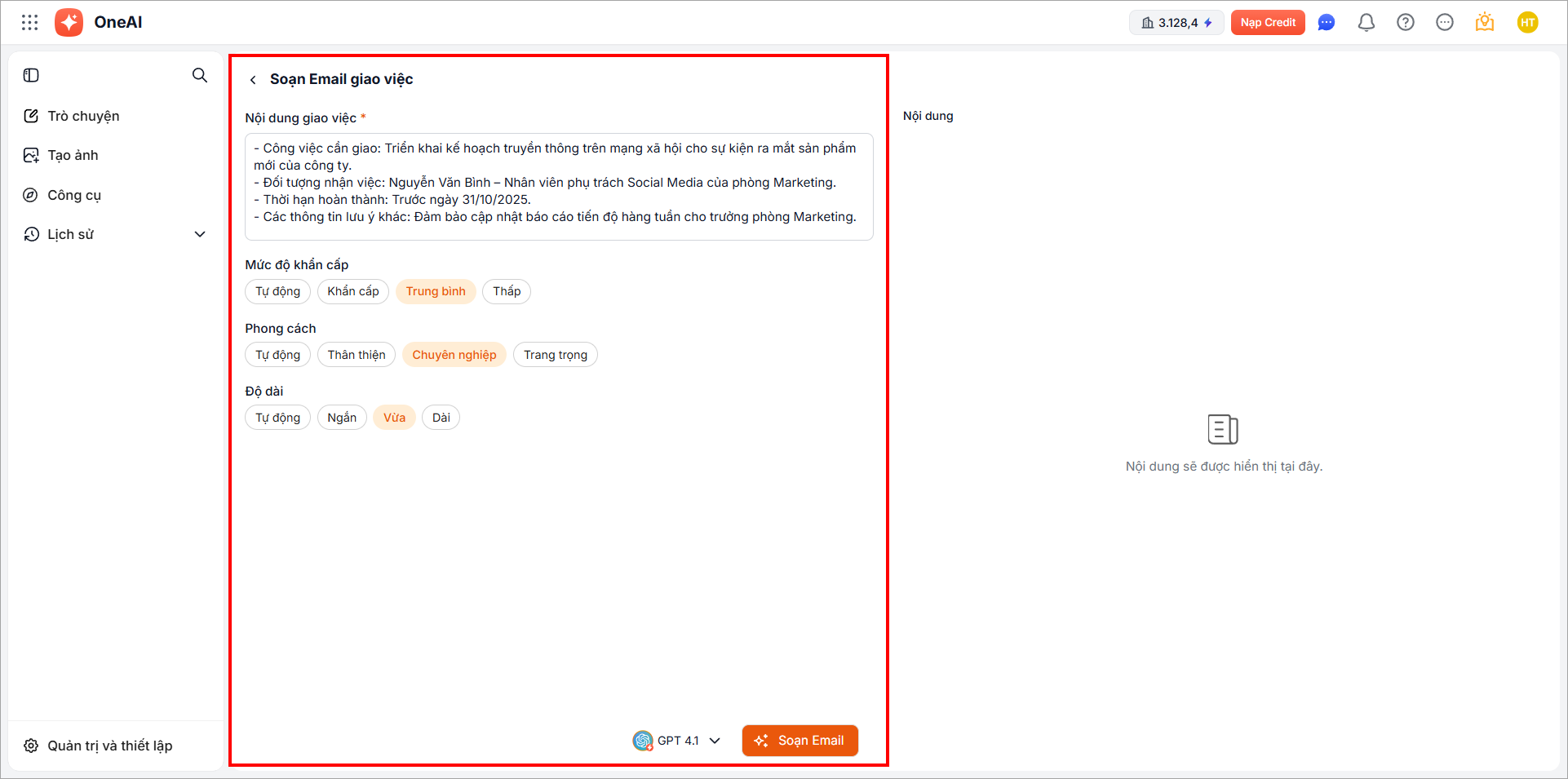1568x779 pixels.
Task: Open notifications bell
Action: (x=1366, y=23)
